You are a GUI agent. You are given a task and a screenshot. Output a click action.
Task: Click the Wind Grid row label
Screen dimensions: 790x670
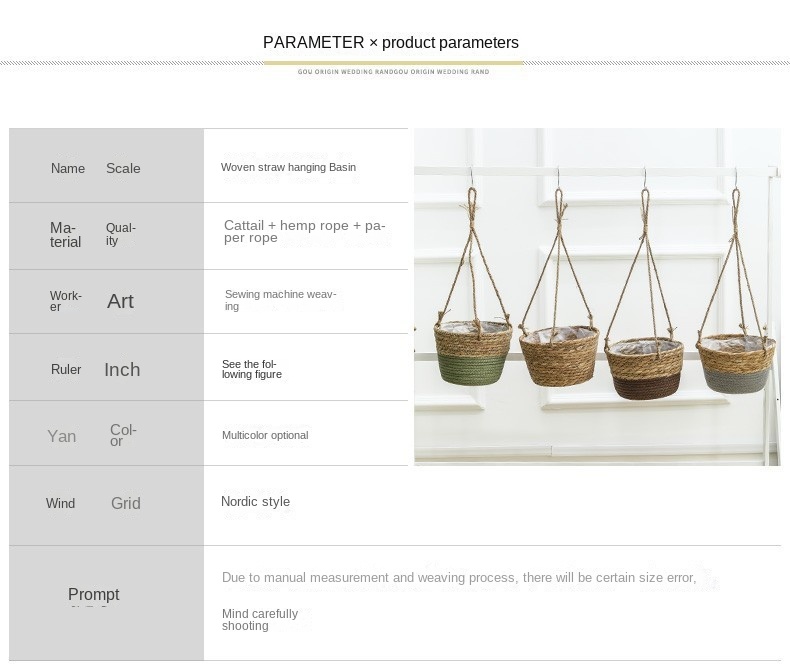pos(93,503)
